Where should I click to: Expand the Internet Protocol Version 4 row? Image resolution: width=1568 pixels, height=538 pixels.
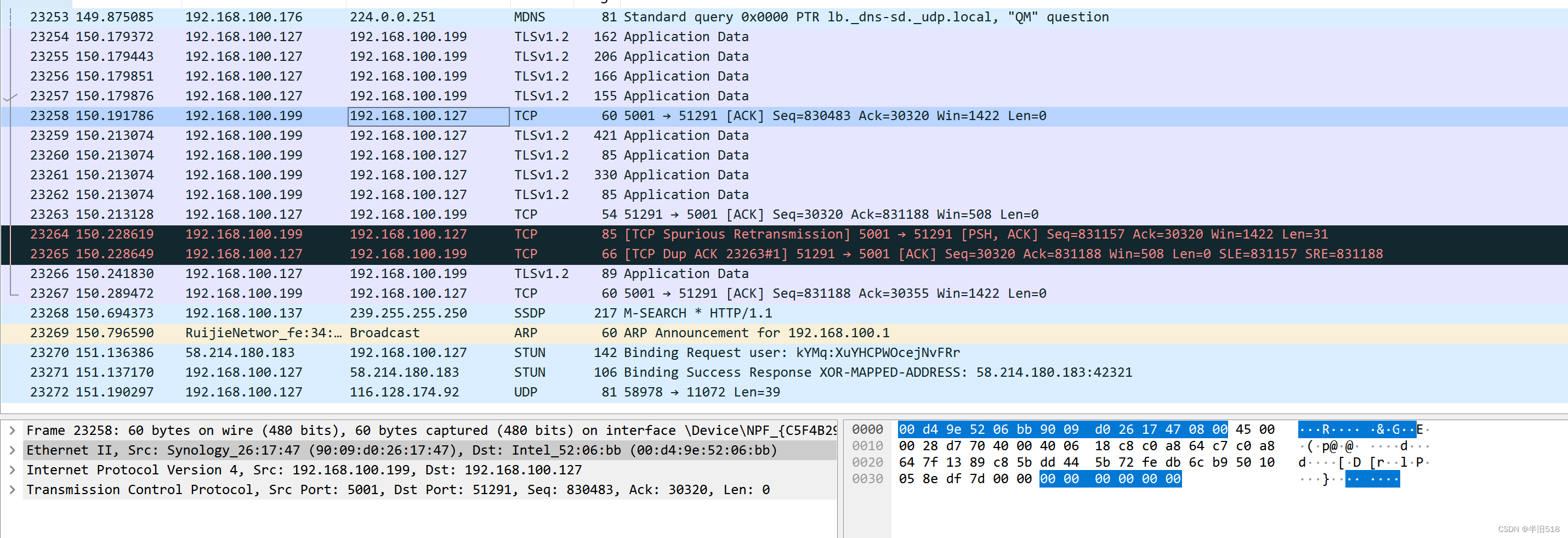pos(12,471)
